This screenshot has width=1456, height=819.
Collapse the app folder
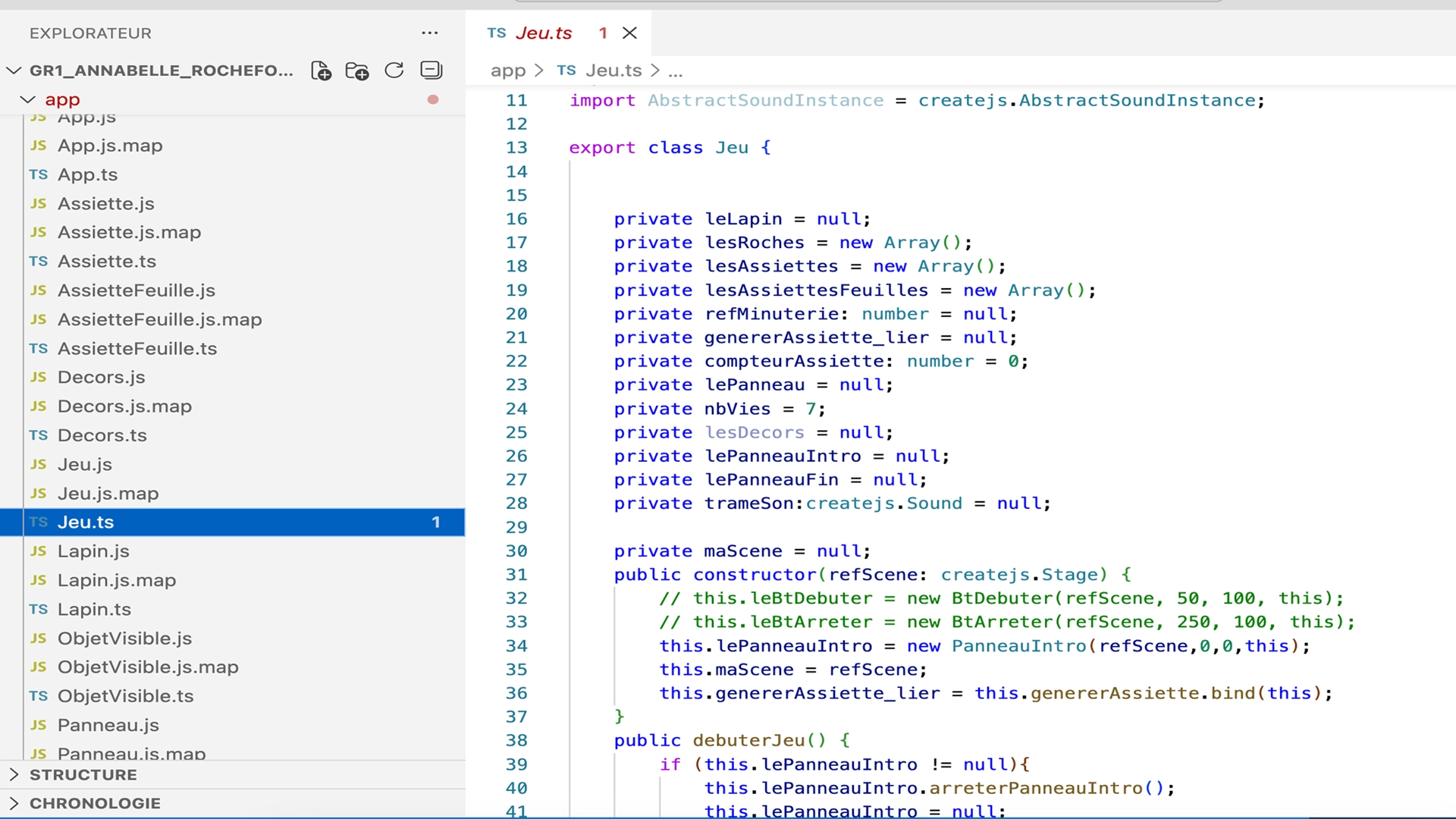[x=27, y=99]
